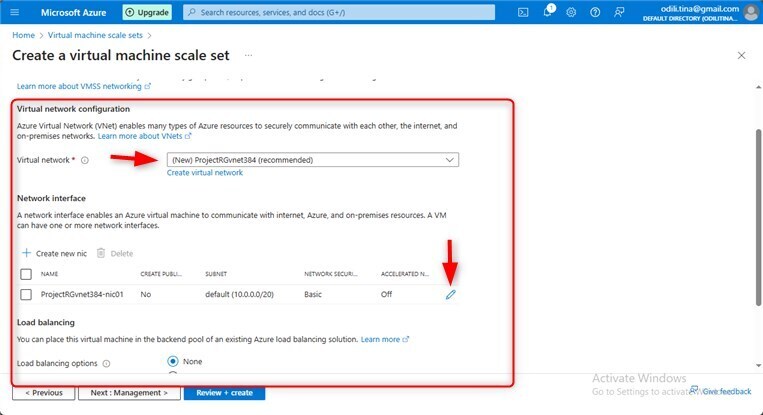Viewport: 763px width, 415px height.
Task: Open the load balancing Learn more link
Action: click(385, 339)
